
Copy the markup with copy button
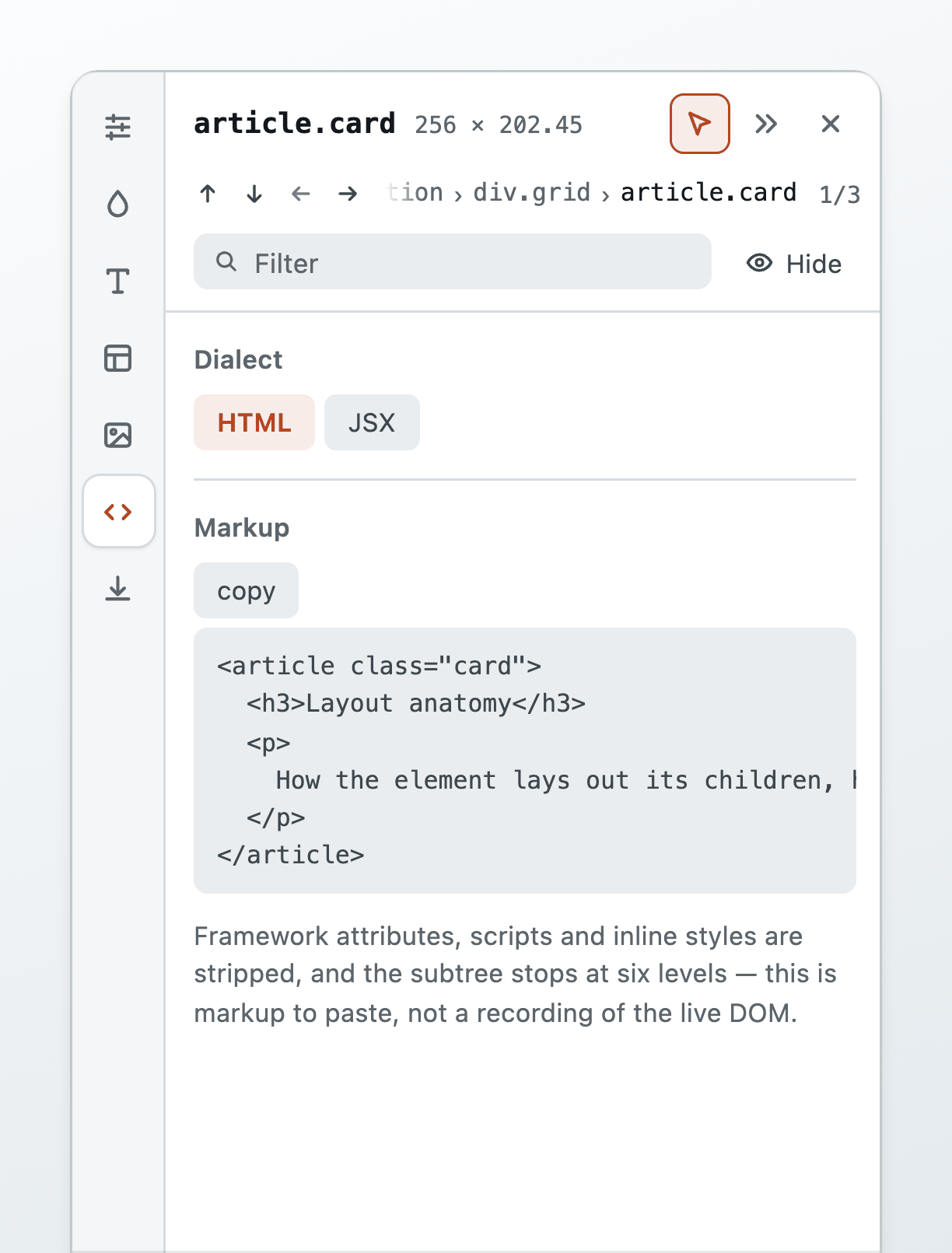[x=246, y=590]
